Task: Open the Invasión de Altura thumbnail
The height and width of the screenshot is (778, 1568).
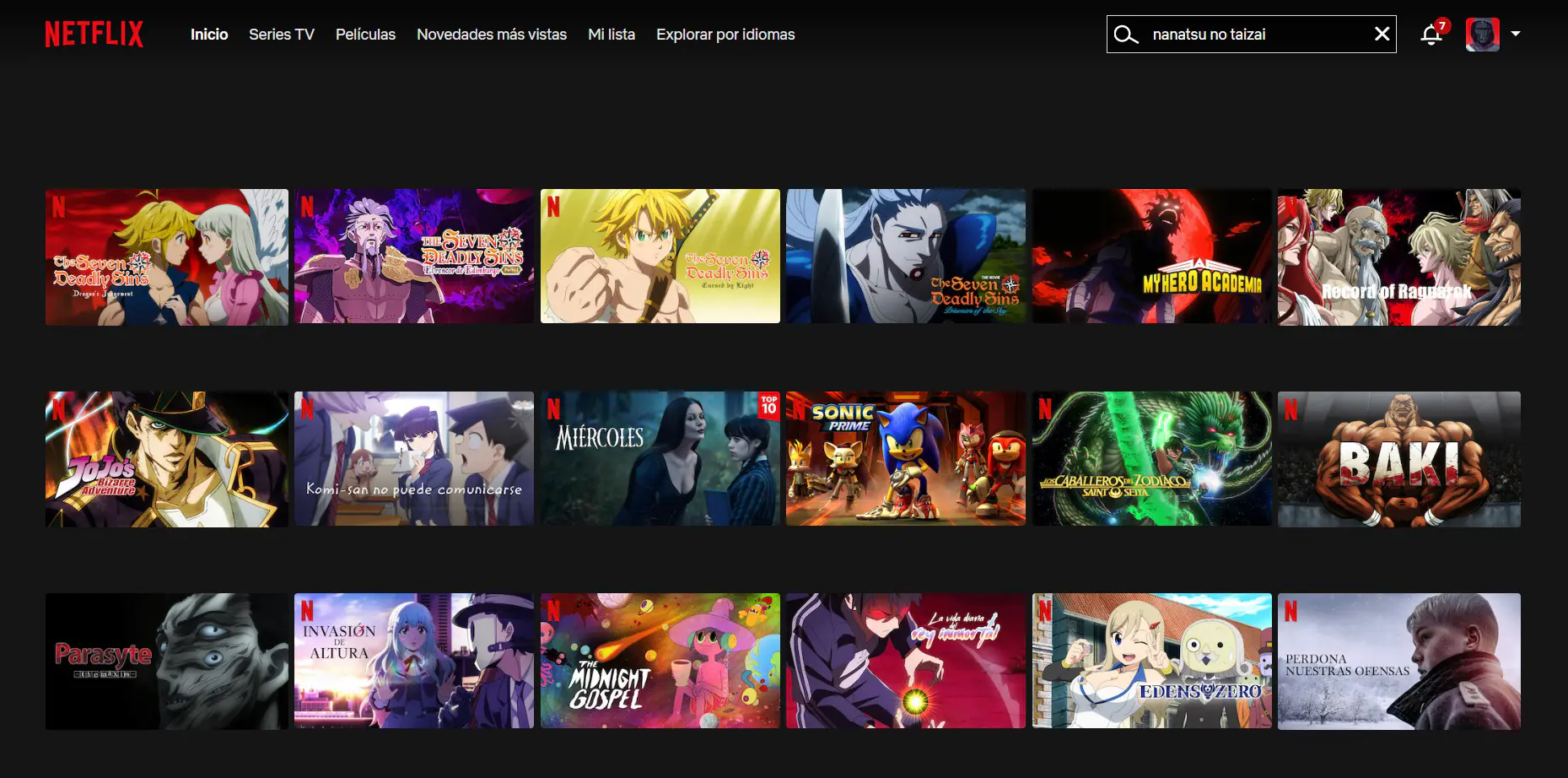Action: coord(414,661)
